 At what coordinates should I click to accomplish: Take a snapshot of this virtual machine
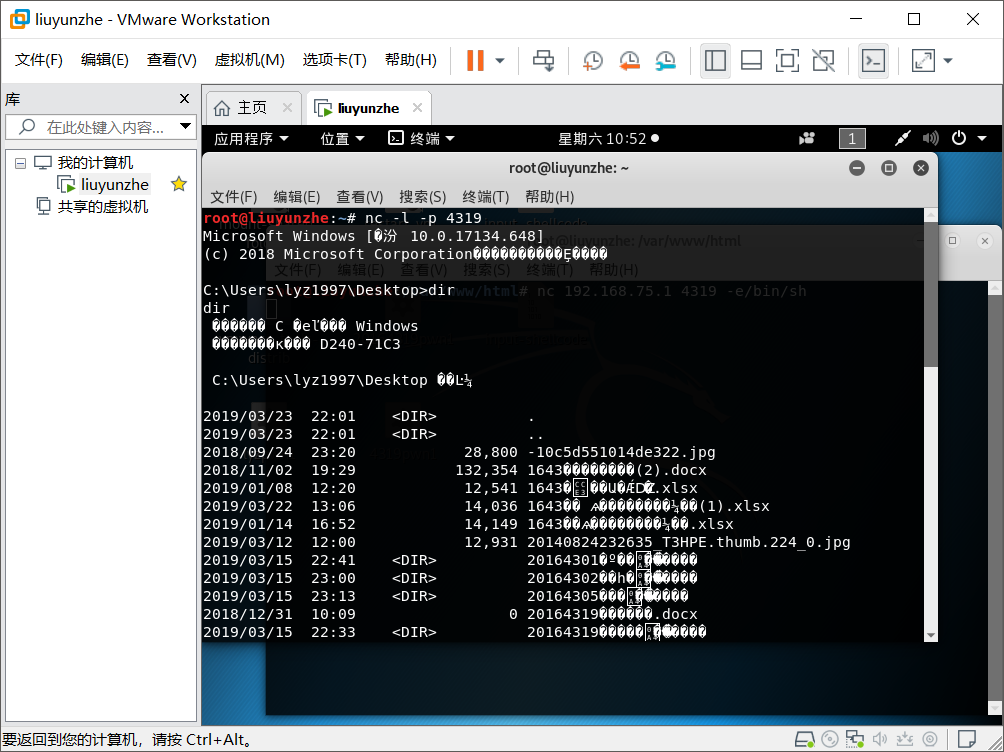(x=593, y=61)
